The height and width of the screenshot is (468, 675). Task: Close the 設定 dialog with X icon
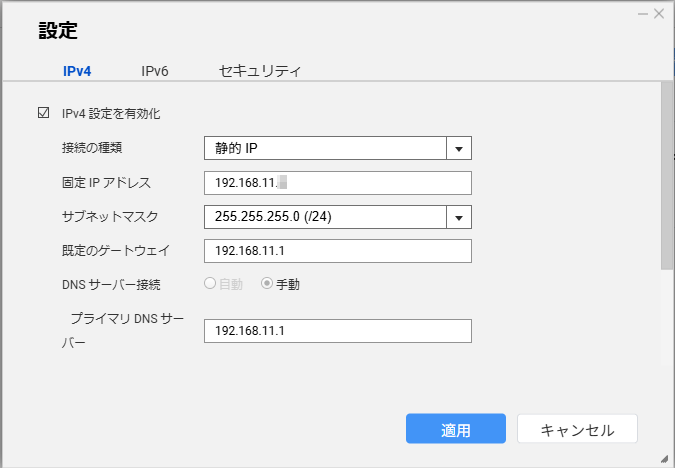pos(659,13)
